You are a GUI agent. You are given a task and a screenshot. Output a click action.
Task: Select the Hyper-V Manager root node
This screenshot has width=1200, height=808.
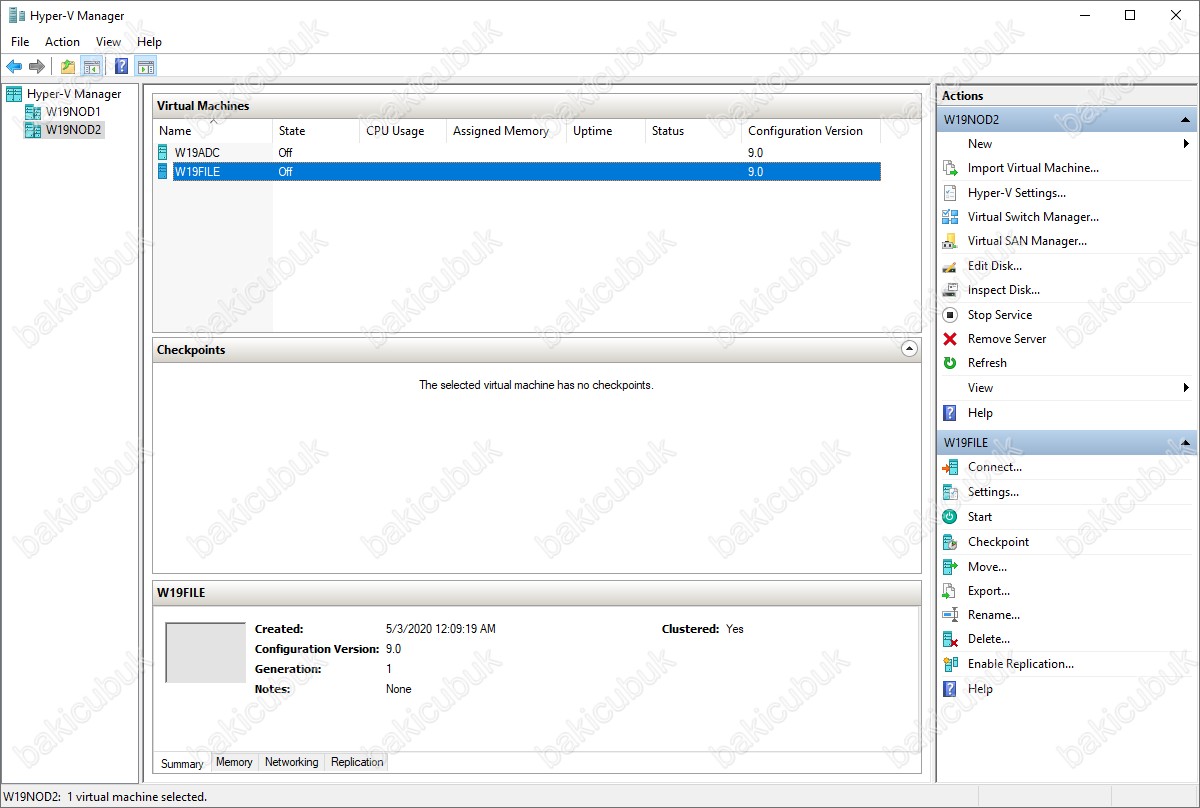[x=74, y=94]
